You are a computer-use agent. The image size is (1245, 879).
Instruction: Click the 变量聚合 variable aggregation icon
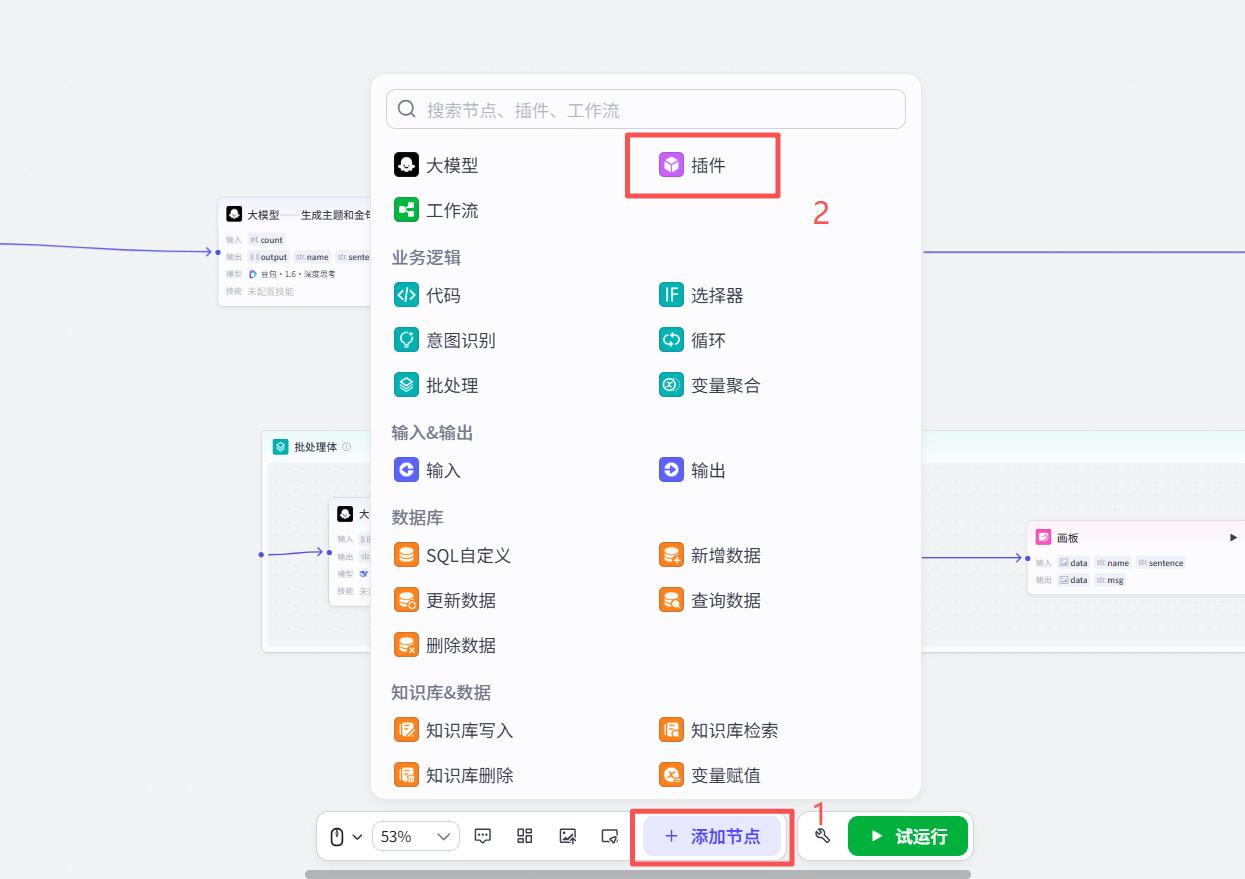pyautogui.click(x=671, y=385)
